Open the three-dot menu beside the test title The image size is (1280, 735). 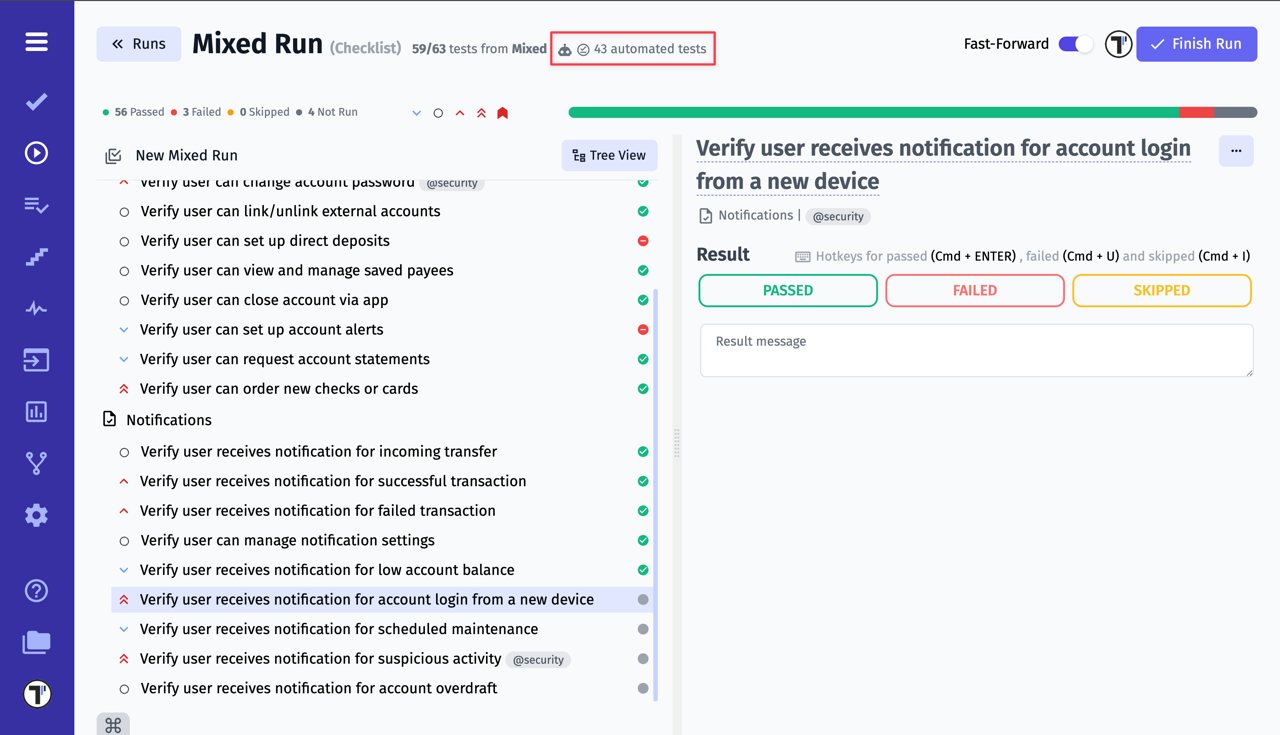coord(1236,151)
